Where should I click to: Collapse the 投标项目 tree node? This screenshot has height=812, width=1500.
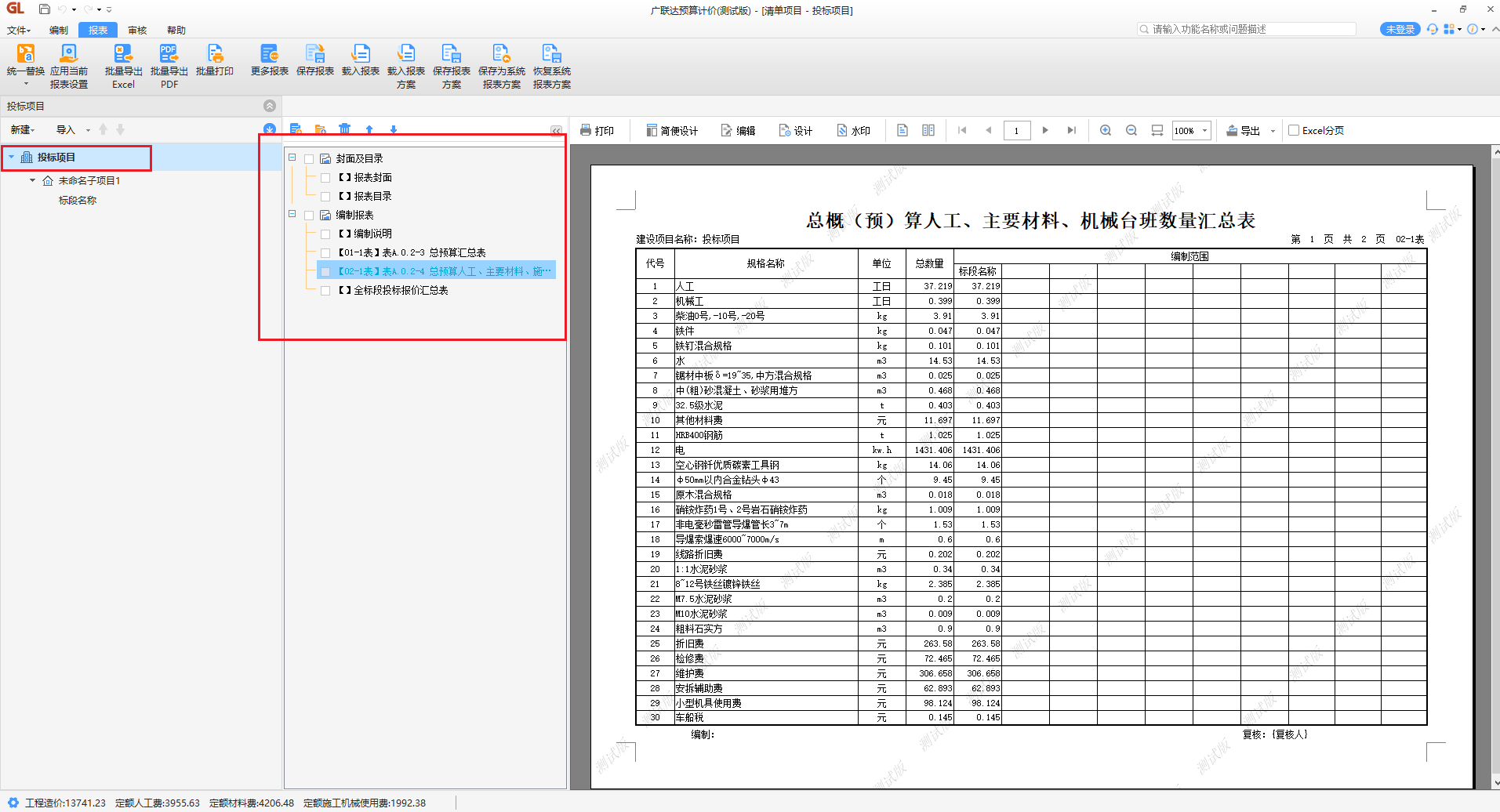click(11, 158)
